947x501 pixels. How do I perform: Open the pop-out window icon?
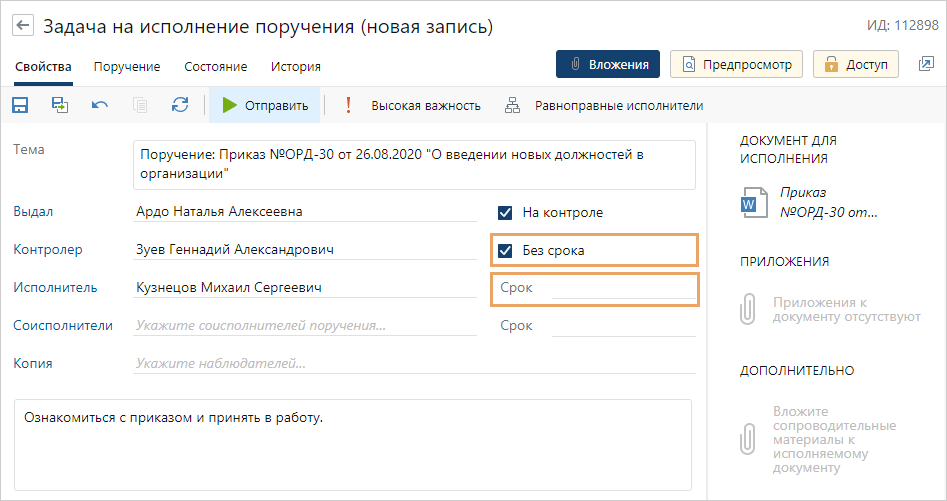click(925, 64)
